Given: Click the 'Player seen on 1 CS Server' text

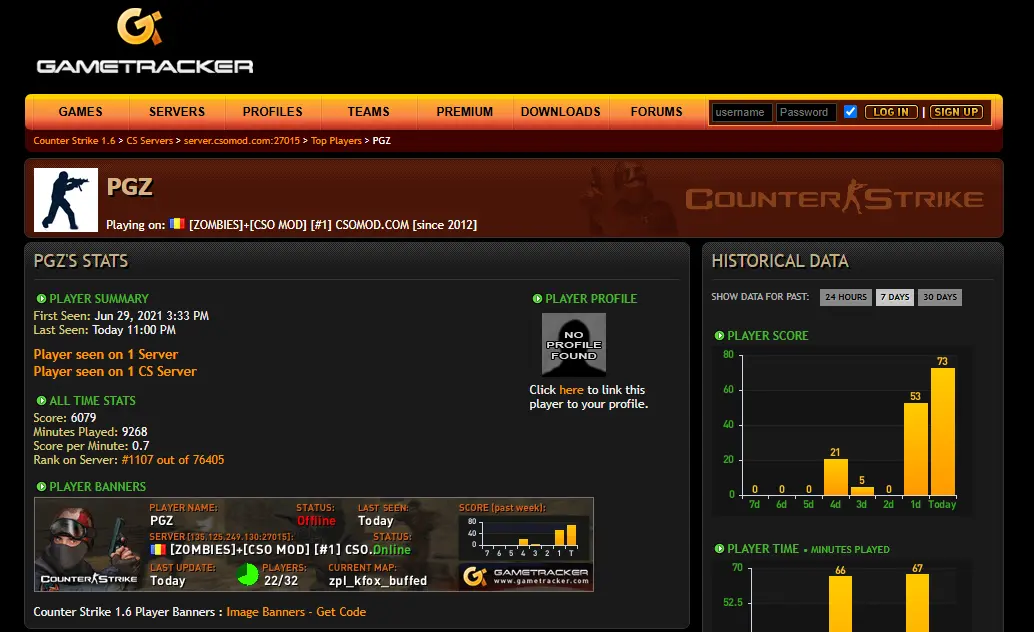Looking at the screenshot, I should [115, 371].
